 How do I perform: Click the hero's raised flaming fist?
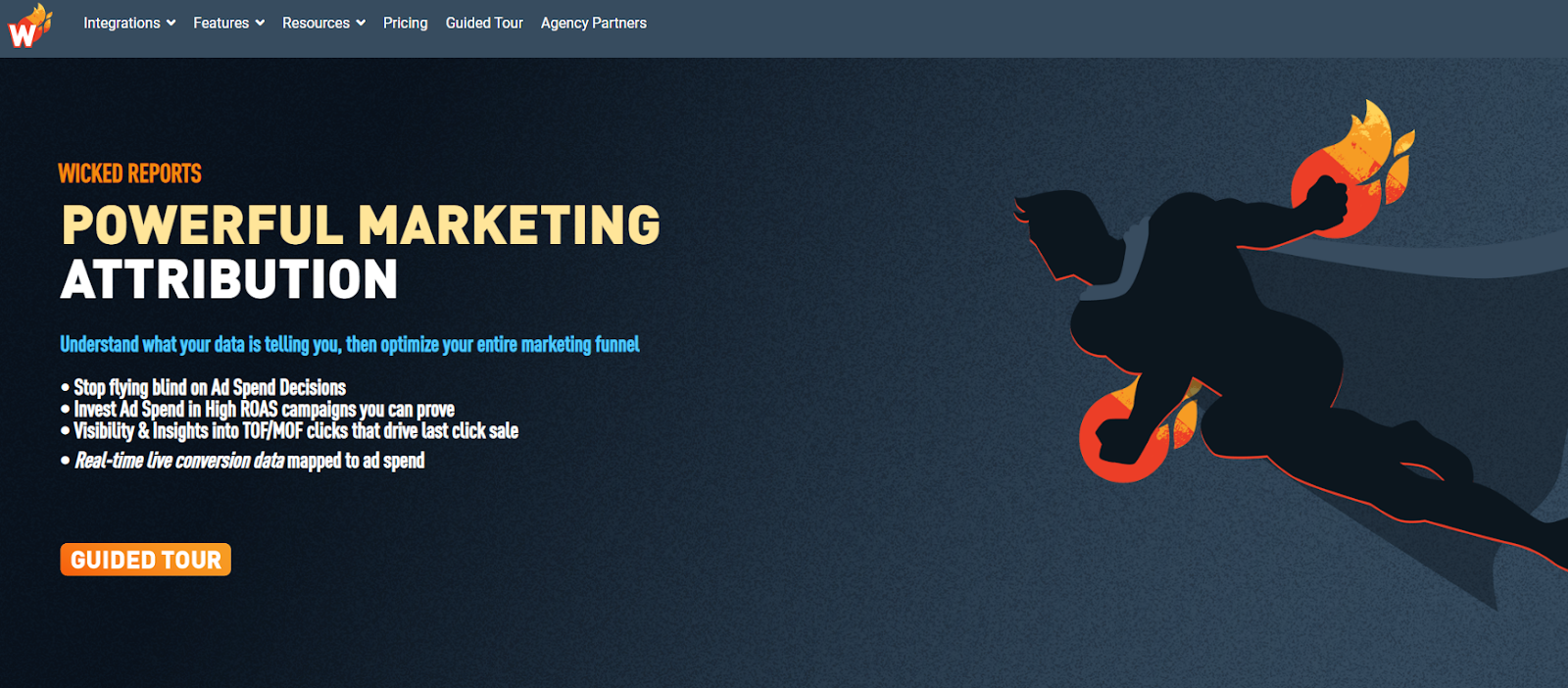point(1347,172)
